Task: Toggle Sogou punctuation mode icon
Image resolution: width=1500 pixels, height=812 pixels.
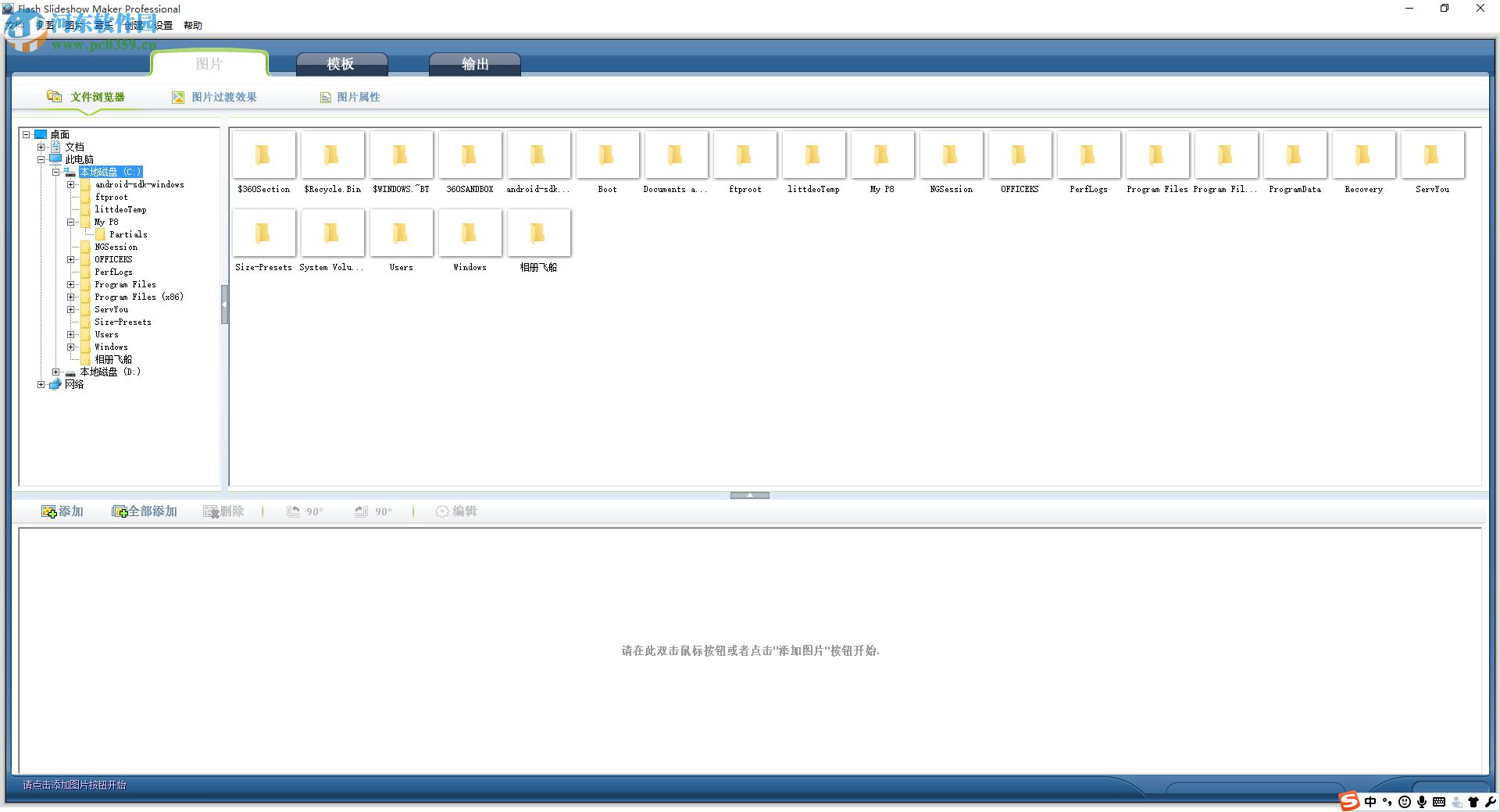Action: click(1387, 802)
